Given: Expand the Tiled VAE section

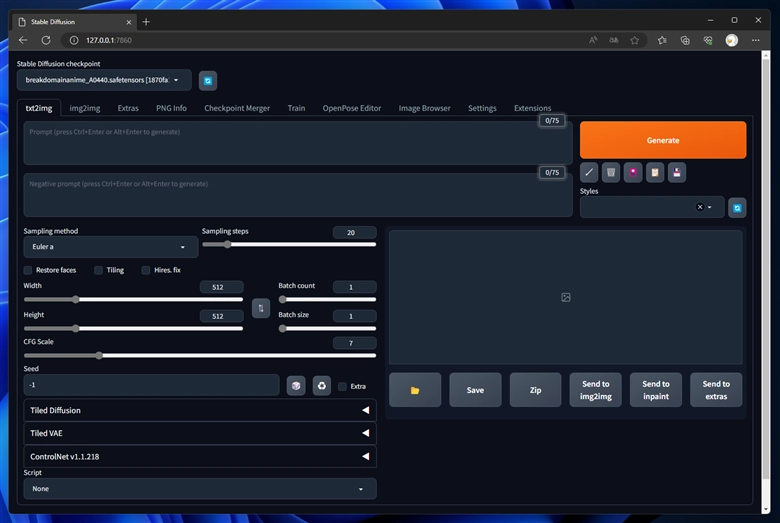Looking at the screenshot, I should pyautogui.click(x=200, y=433).
